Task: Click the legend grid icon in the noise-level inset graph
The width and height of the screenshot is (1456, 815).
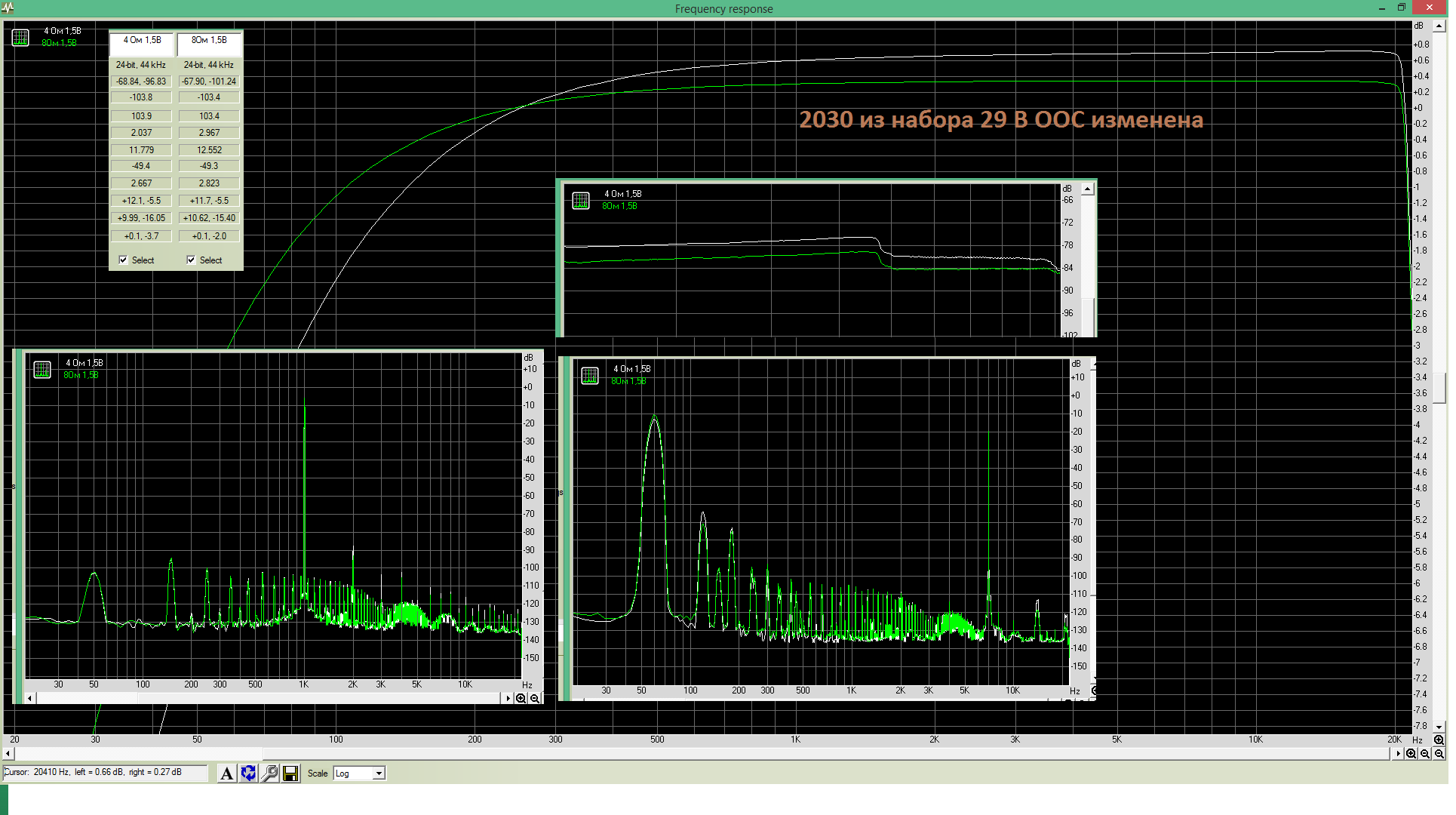Action: coord(580,201)
